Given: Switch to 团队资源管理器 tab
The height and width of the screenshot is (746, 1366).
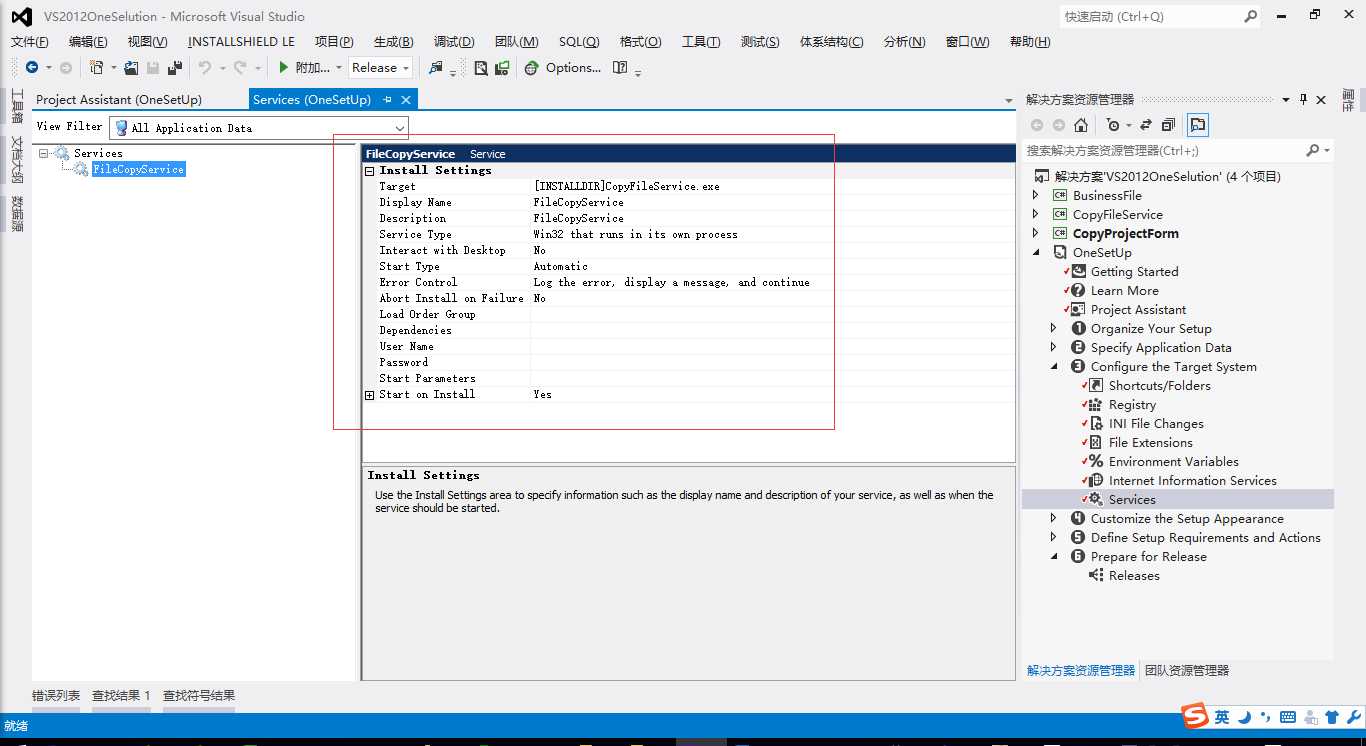Looking at the screenshot, I should [1187, 670].
